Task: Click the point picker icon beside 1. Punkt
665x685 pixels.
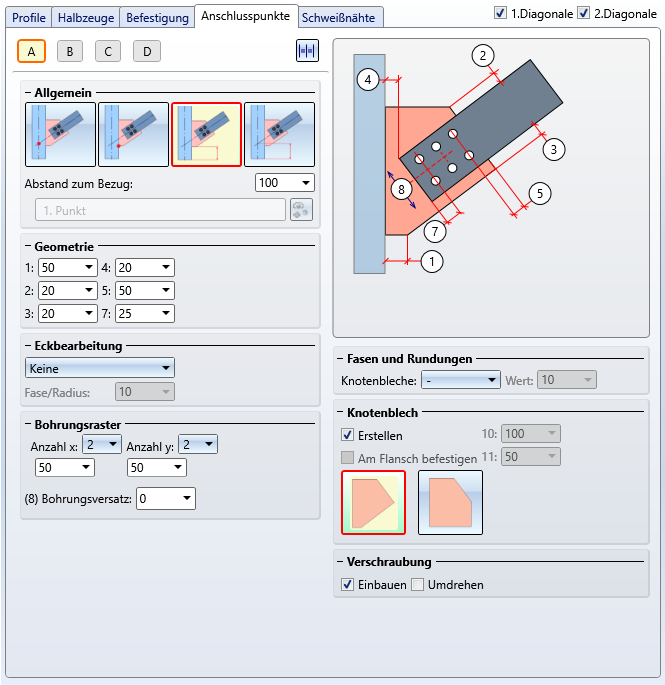Action: 301,210
